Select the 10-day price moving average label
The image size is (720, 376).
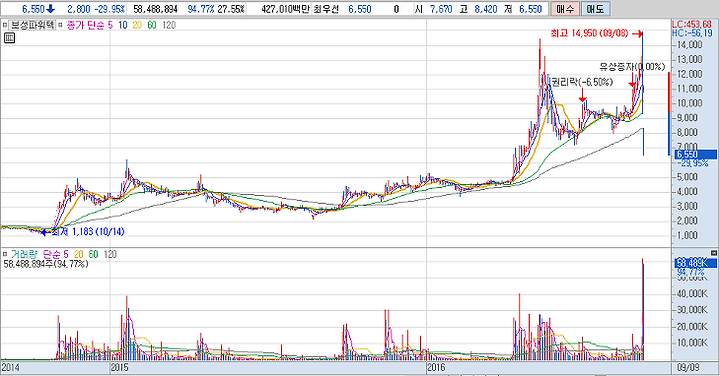[123, 25]
